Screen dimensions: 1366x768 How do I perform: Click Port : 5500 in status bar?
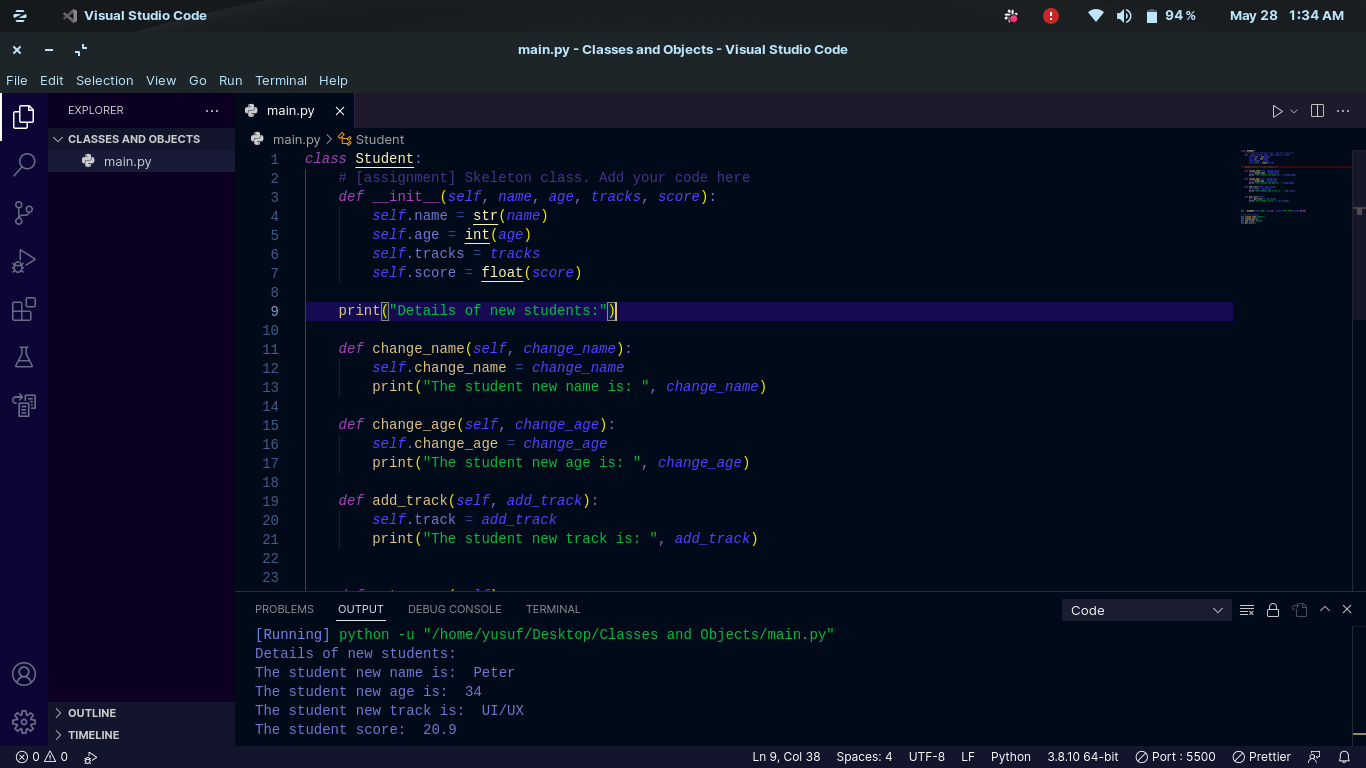1175,757
